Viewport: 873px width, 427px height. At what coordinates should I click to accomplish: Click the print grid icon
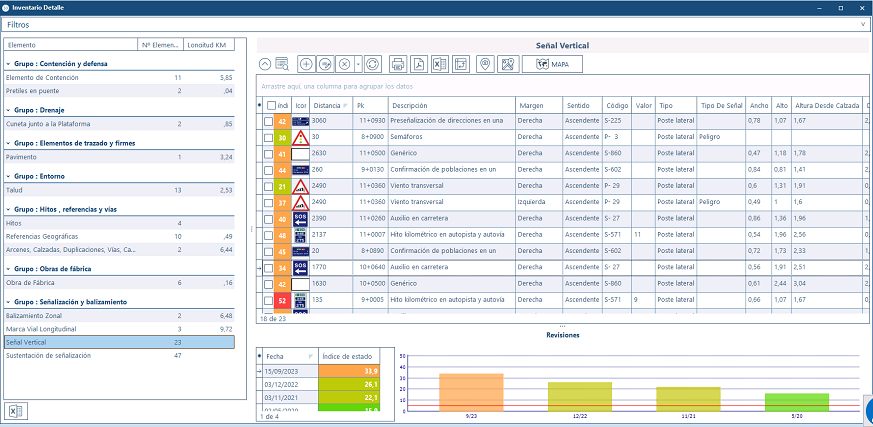(397, 64)
